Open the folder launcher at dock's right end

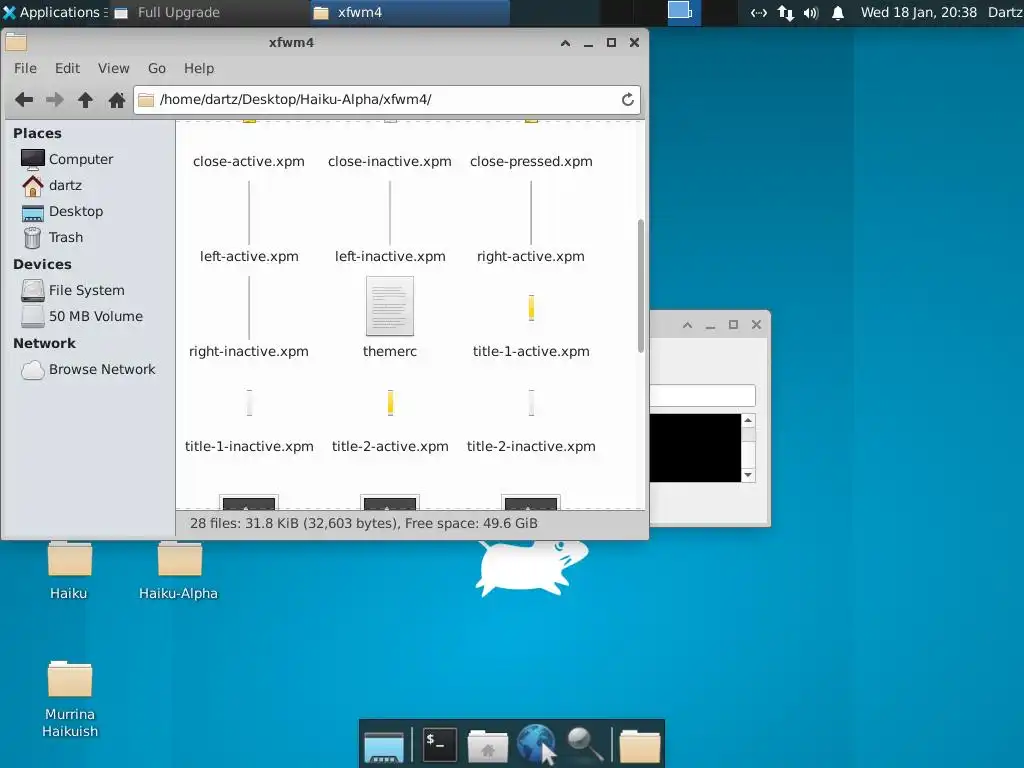[639, 746]
